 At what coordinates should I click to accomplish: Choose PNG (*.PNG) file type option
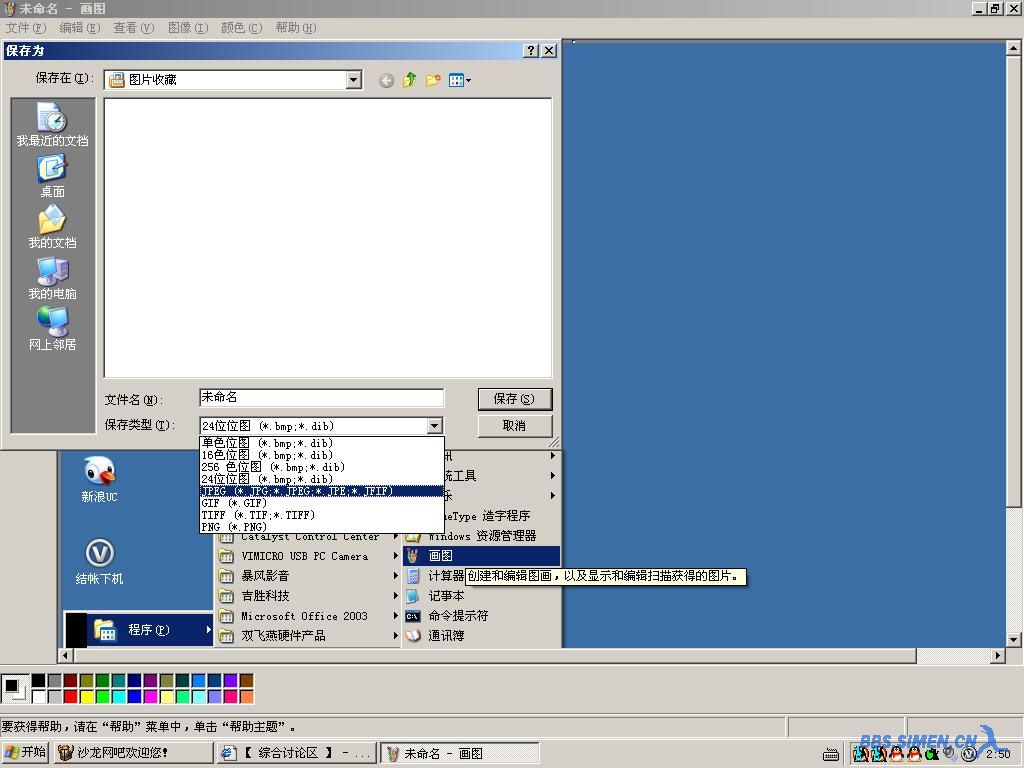[321, 527]
